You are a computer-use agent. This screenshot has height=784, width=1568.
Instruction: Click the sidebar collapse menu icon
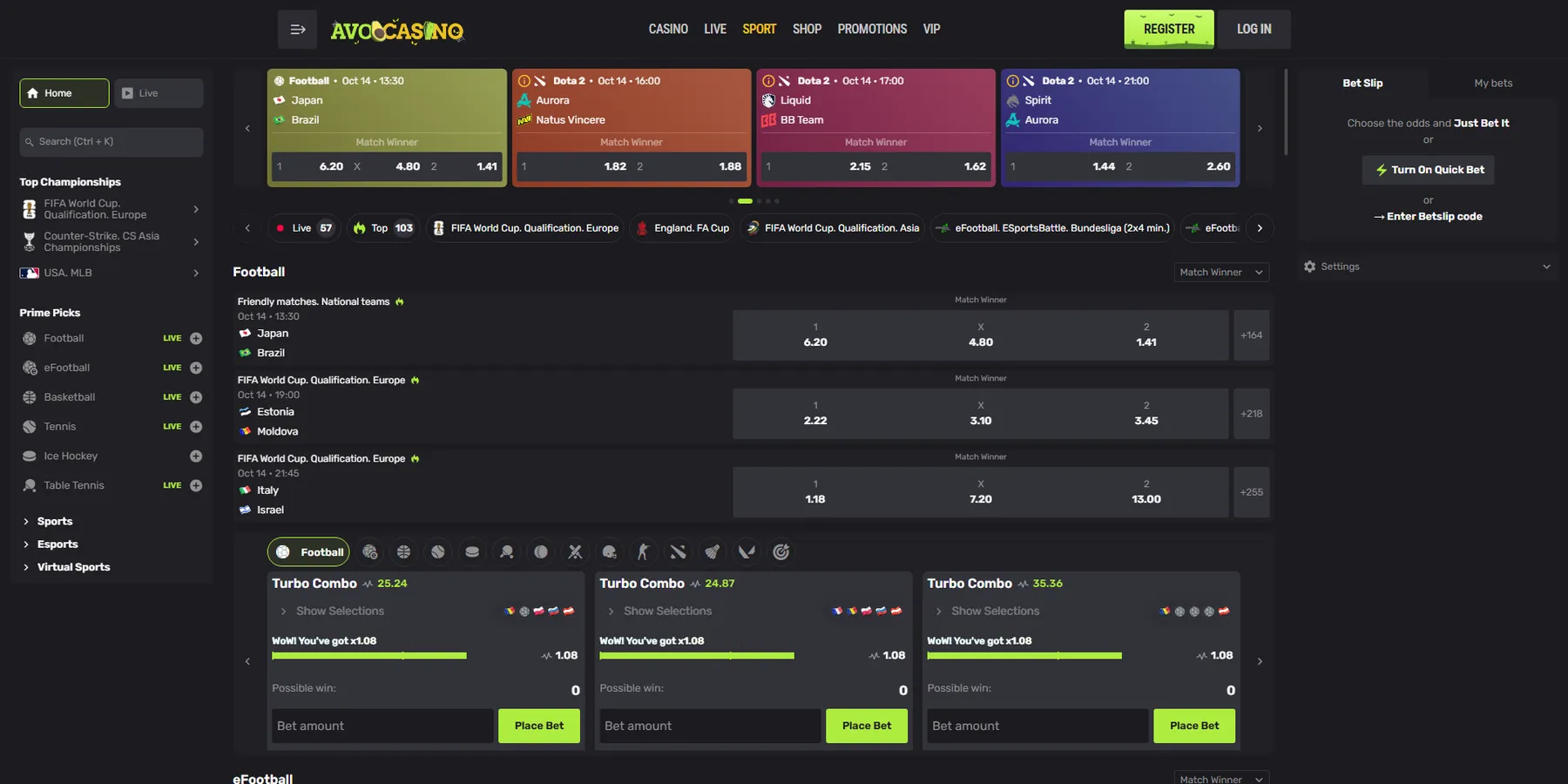297,30
